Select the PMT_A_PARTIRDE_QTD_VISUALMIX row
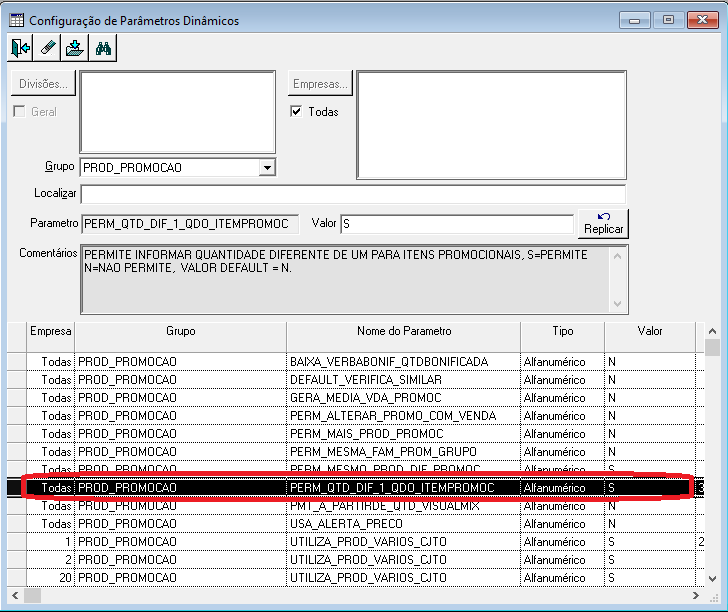 click(x=356, y=506)
